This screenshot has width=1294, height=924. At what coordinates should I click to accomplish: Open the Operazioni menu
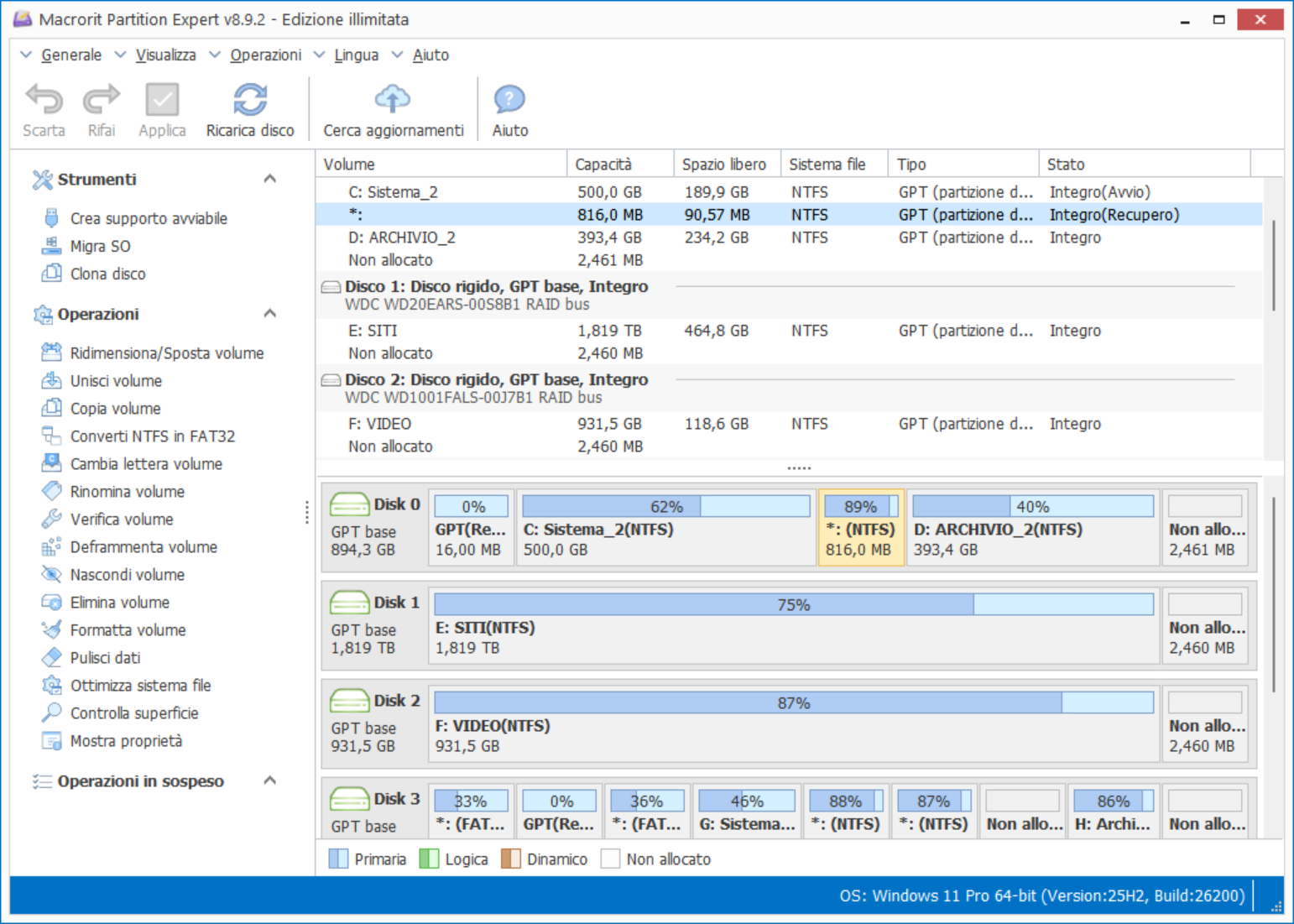pos(265,55)
